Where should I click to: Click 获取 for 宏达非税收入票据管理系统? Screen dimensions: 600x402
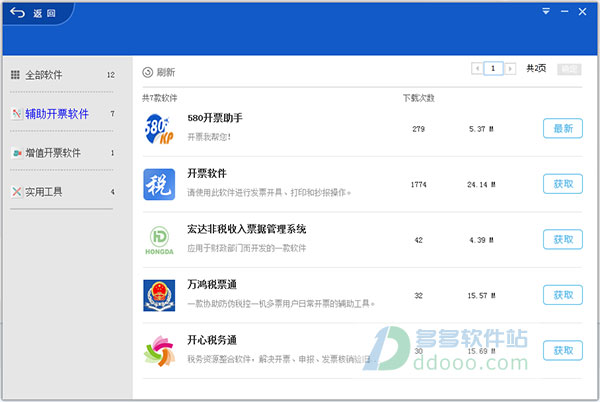[562, 239]
